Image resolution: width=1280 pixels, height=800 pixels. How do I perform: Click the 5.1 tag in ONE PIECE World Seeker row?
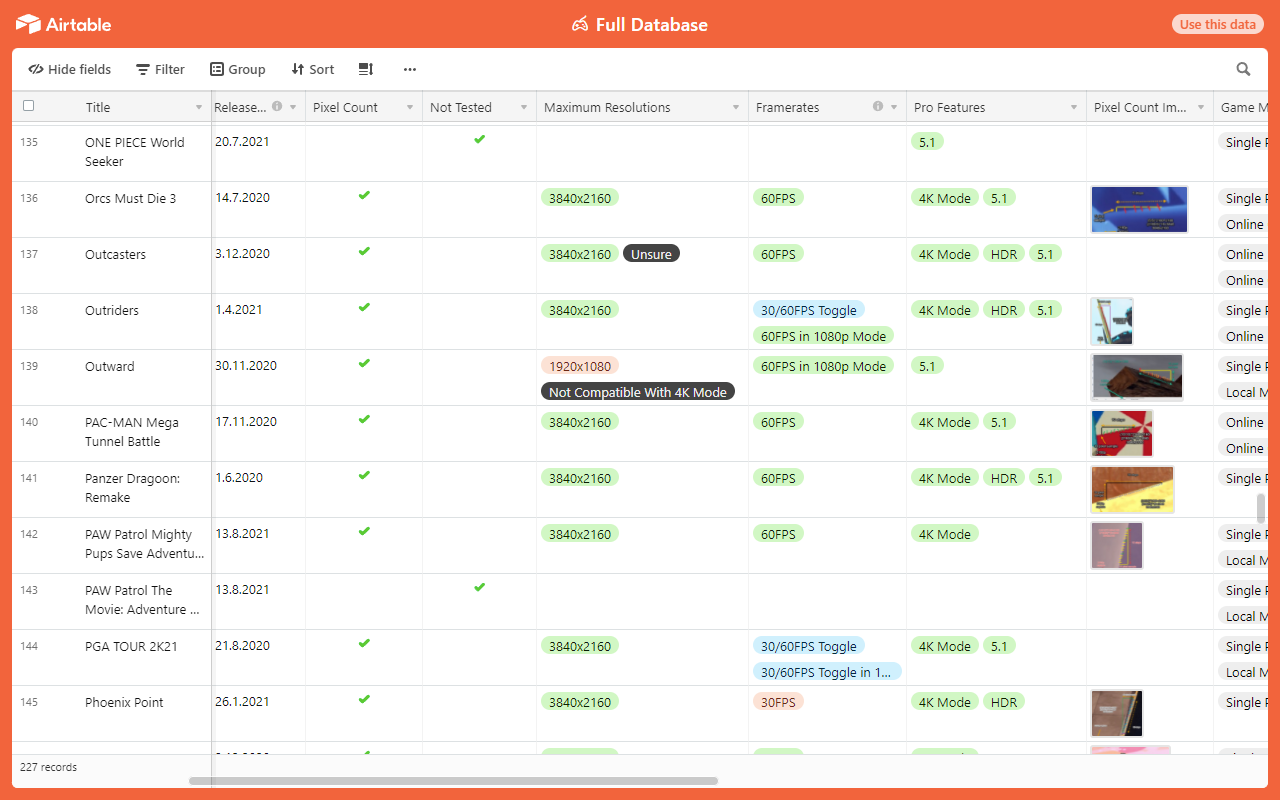927,142
